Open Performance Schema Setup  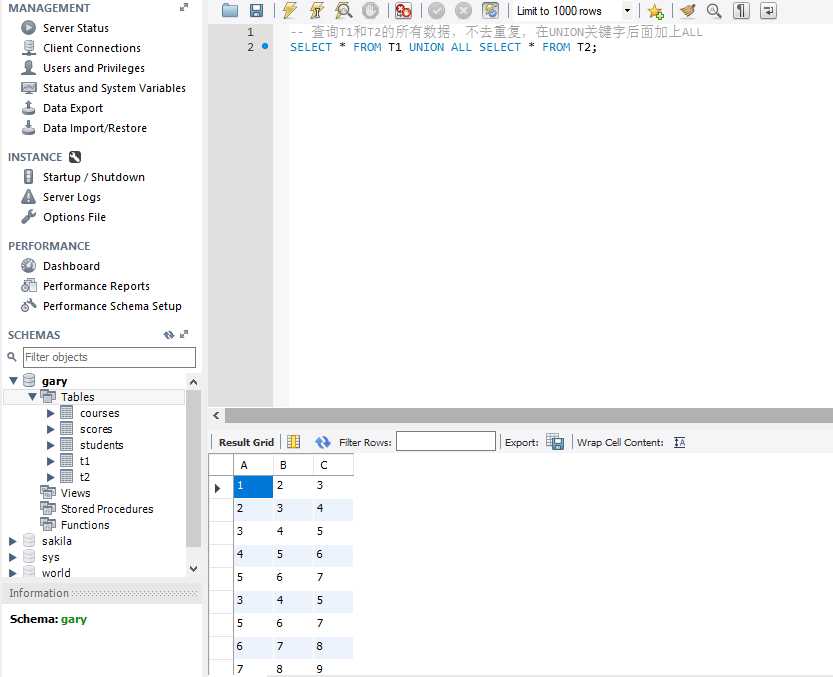[x=112, y=306]
